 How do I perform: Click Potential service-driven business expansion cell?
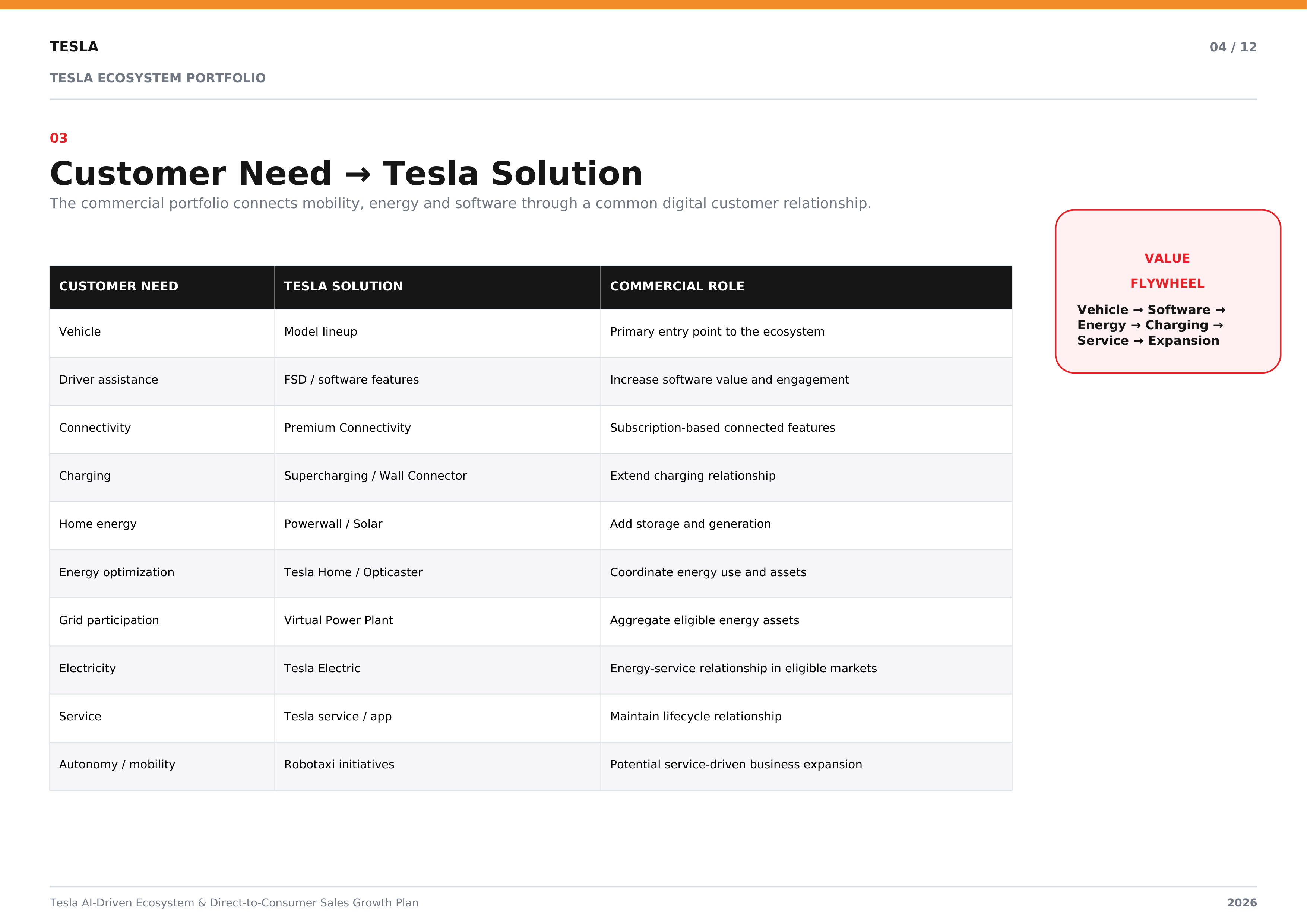[806, 766]
